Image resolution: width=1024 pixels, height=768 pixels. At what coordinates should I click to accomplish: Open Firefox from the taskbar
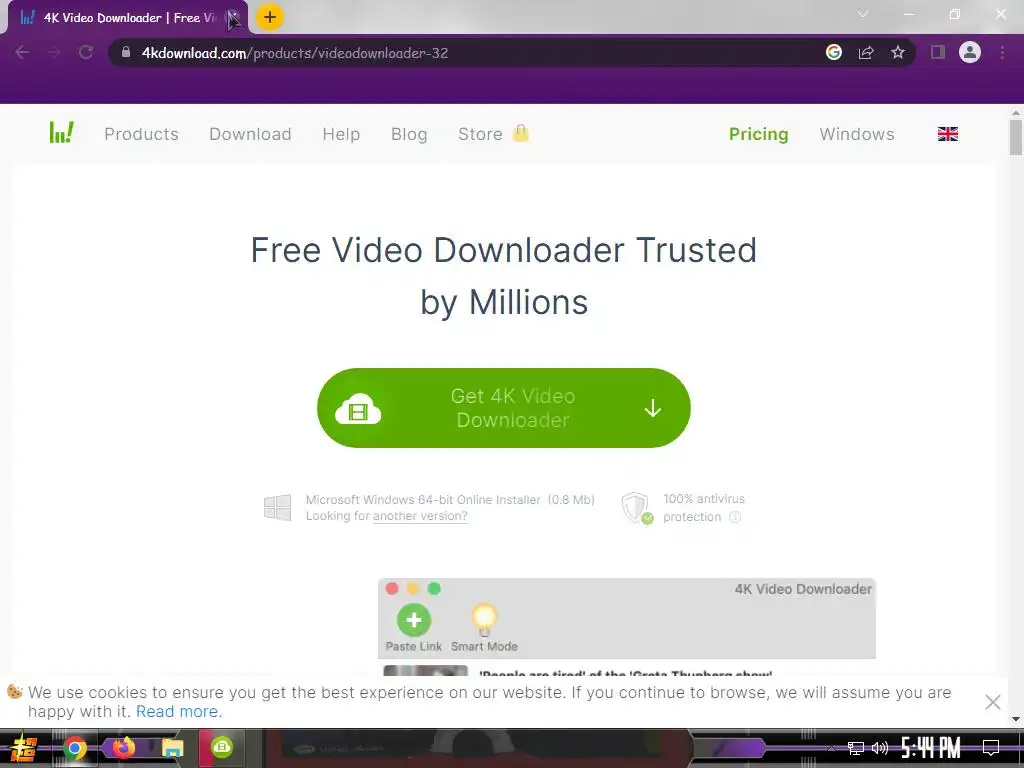coord(123,747)
